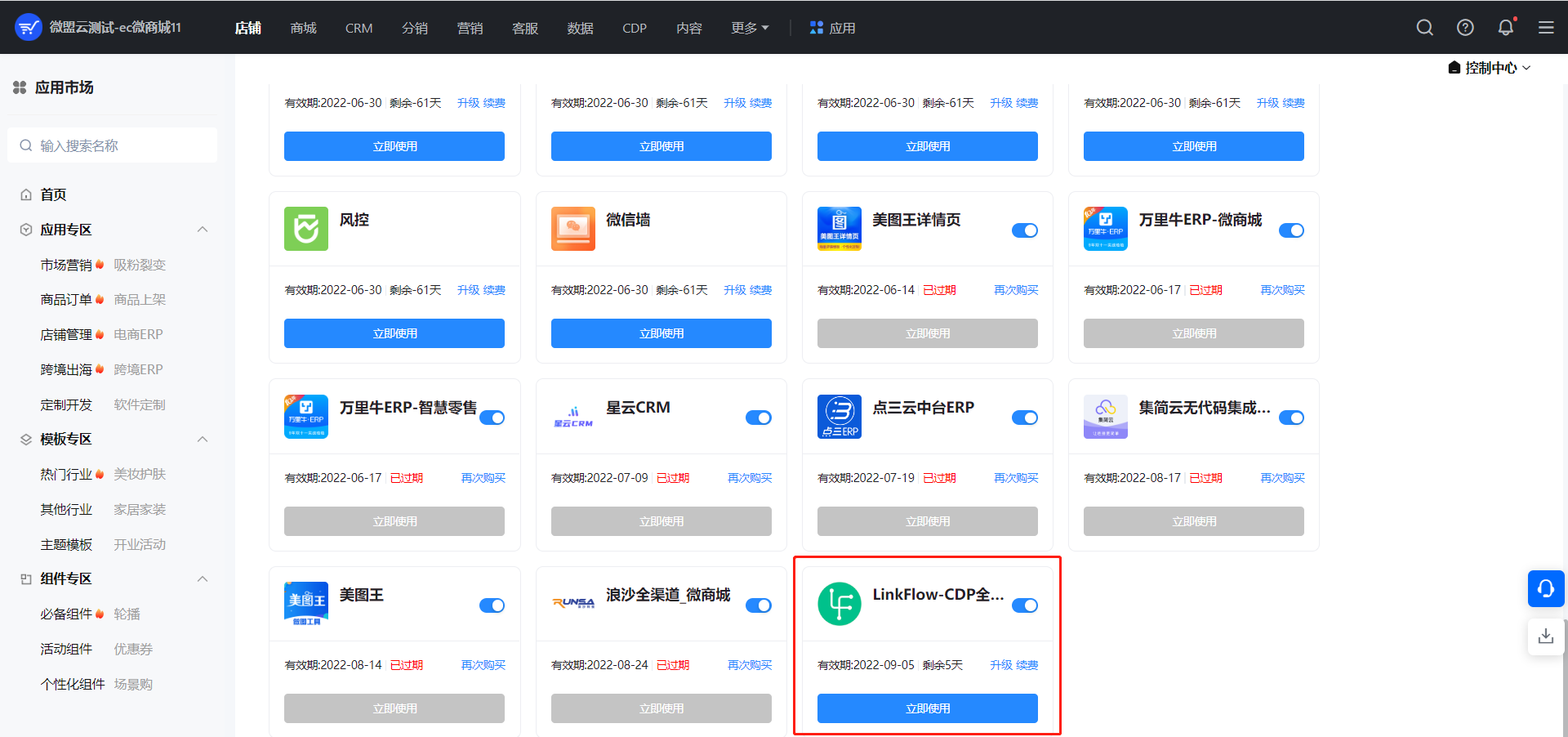Click the 应用 grid icon in navbar
This screenshot has height=737, width=1568.
coord(817,28)
